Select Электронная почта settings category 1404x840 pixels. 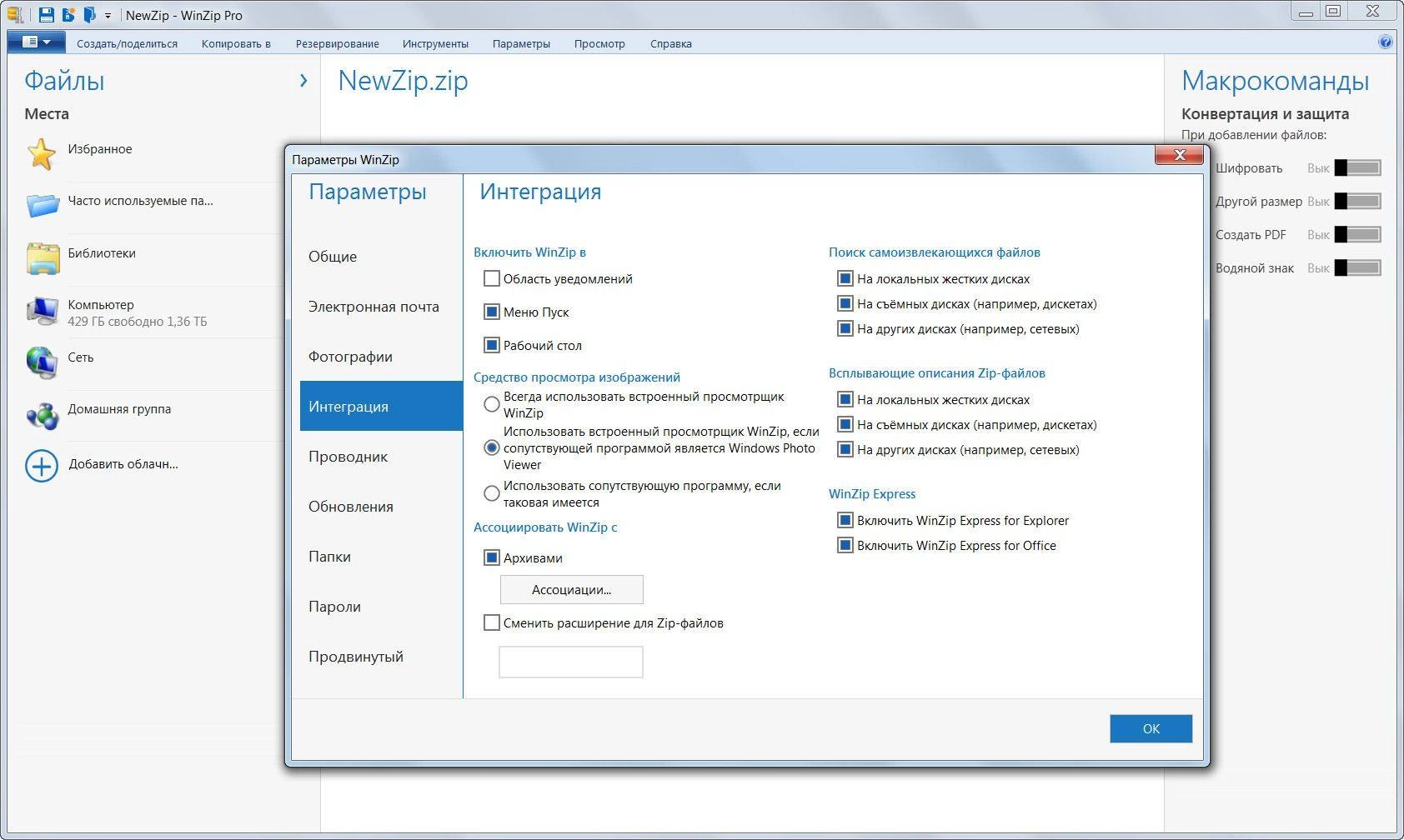[381, 307]
